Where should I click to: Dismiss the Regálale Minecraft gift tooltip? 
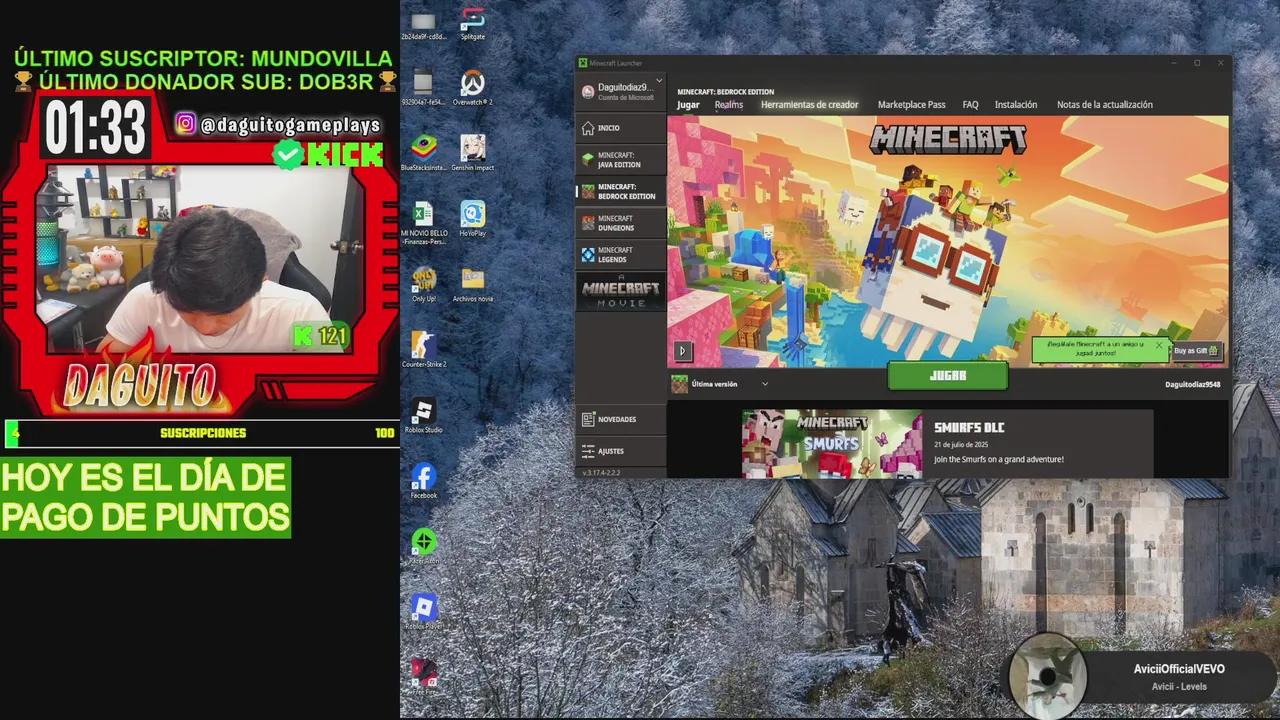1159,345
